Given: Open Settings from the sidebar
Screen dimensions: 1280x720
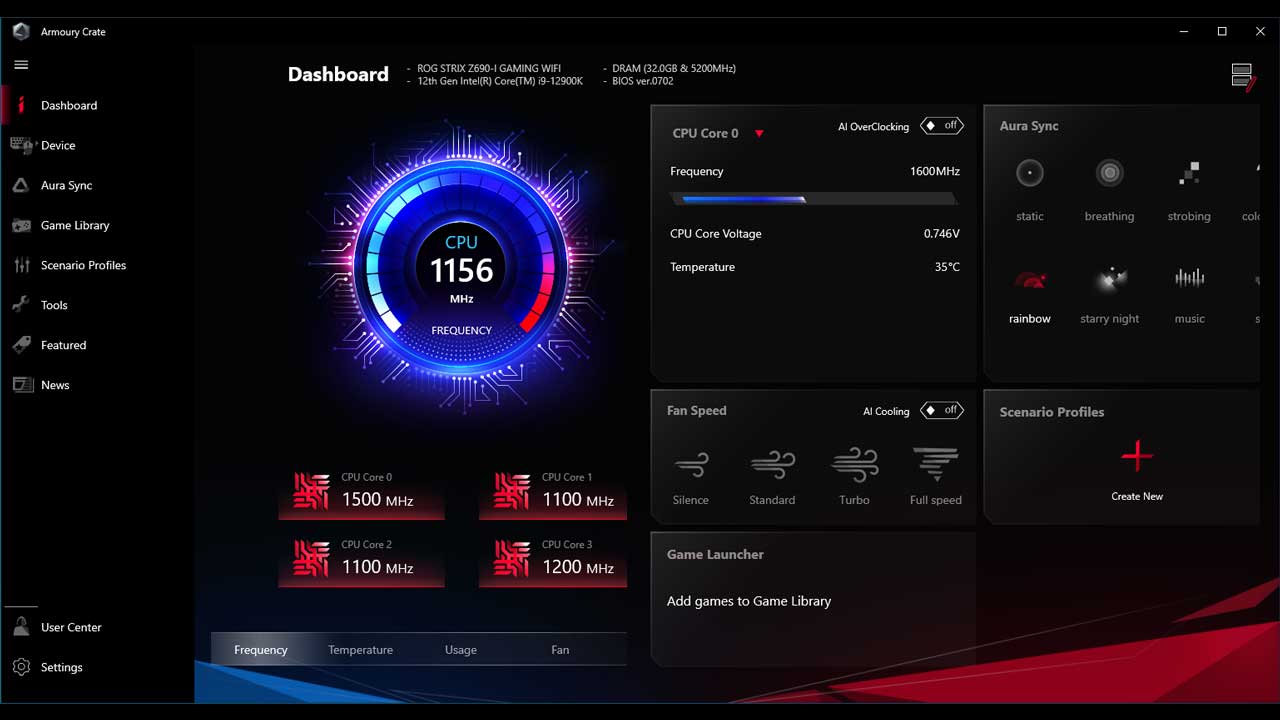Looking at the screenshot, I should coord(61,667).
